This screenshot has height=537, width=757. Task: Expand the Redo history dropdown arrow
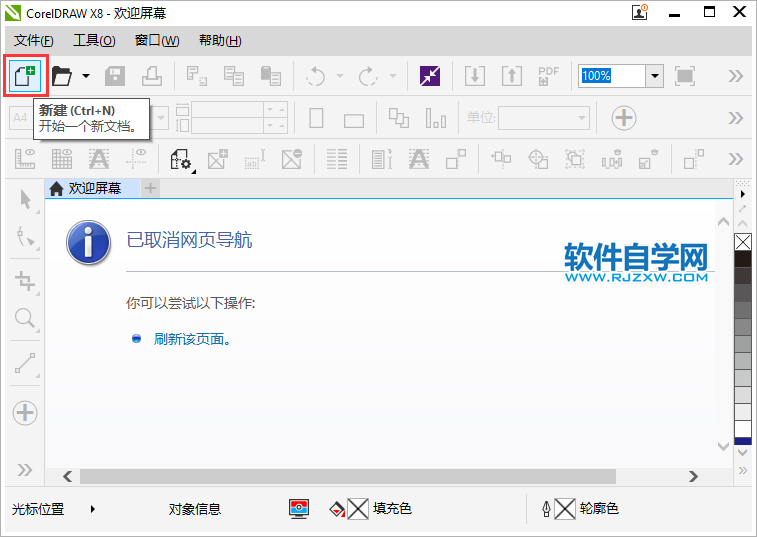tap(393, 76)
